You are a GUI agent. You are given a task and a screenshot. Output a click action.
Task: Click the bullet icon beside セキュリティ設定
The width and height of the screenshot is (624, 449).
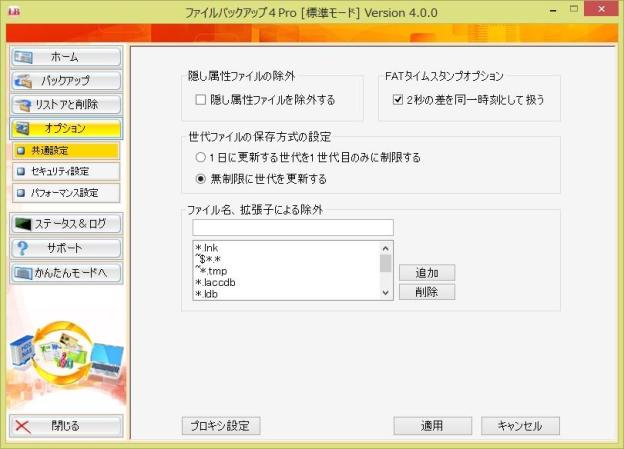tap(21, 172)
